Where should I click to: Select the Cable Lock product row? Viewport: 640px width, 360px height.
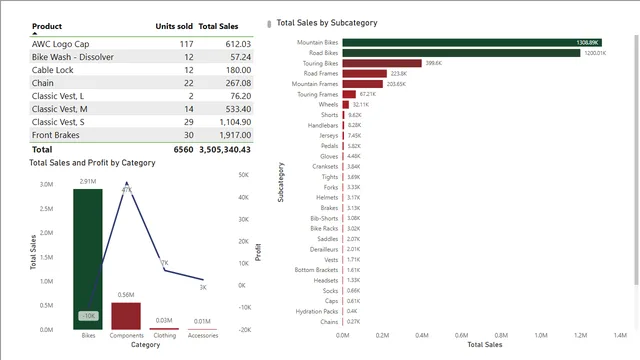point(141,70)
